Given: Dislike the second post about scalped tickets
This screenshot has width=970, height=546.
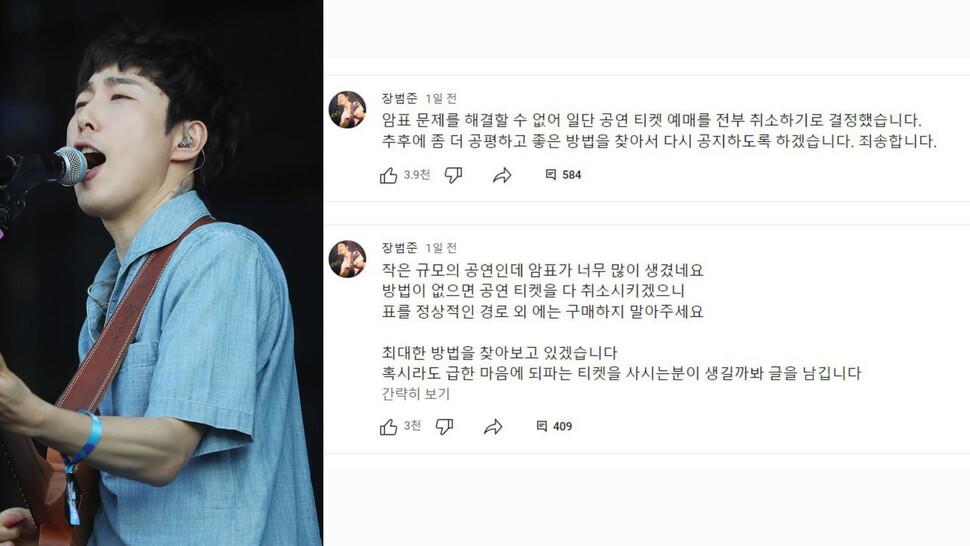Looking at the screenshot, I should pyautogui.click(x=445, y=427).
